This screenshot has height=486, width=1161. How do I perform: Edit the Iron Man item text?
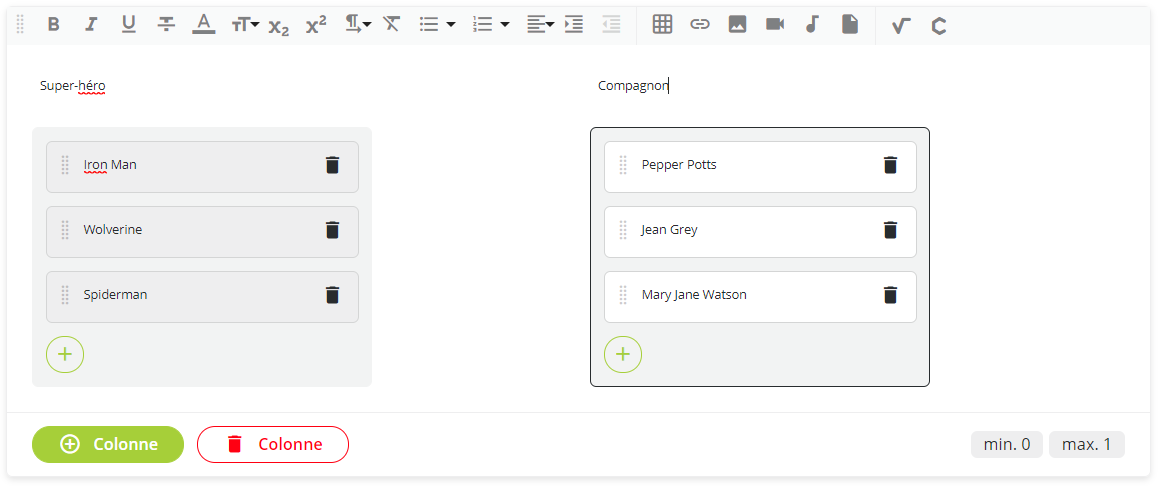(110, 164)
